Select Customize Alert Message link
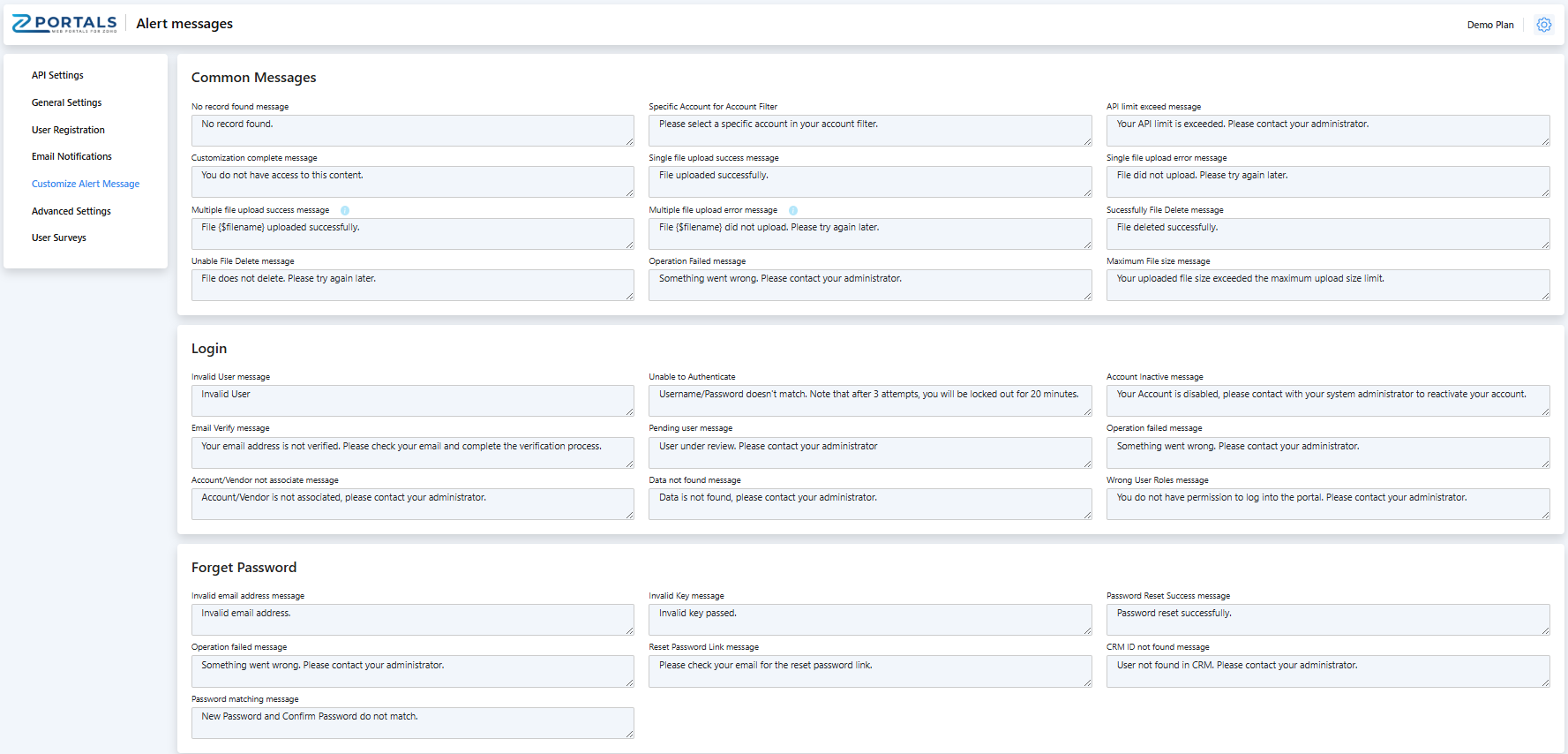The width and height of the screenshot is (1568, 754). [x=86, y=184]
